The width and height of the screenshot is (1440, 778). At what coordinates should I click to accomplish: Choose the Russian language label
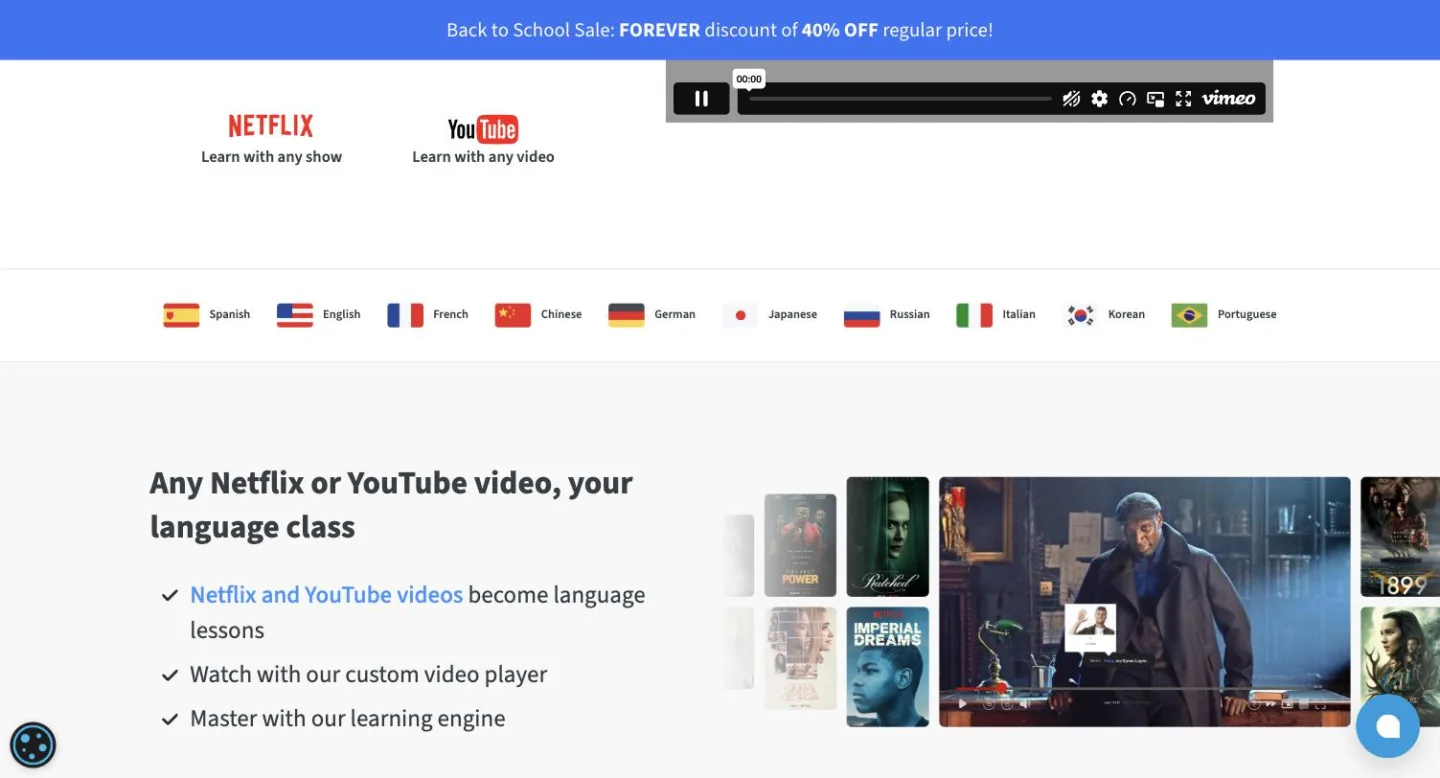click(910, 314)
